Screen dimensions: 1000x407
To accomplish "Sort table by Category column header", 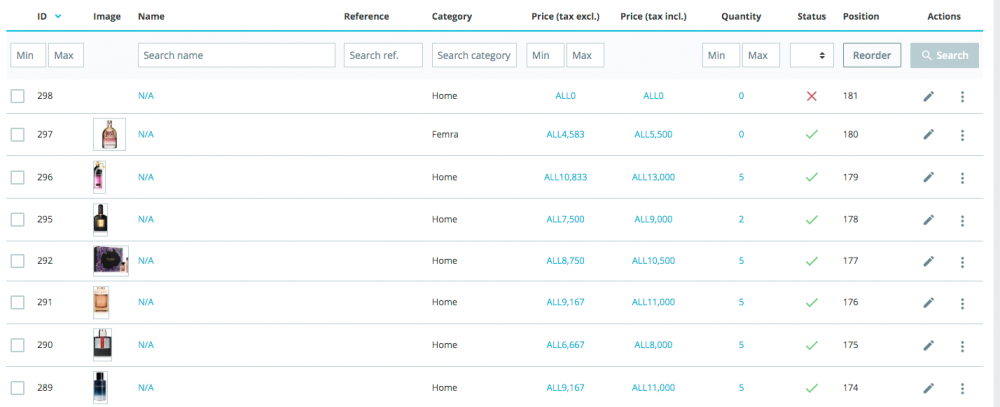I will [452, 17].
